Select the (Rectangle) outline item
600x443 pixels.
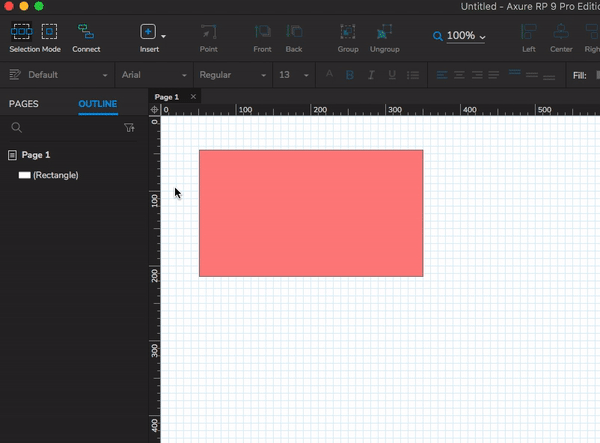[49, 175]
